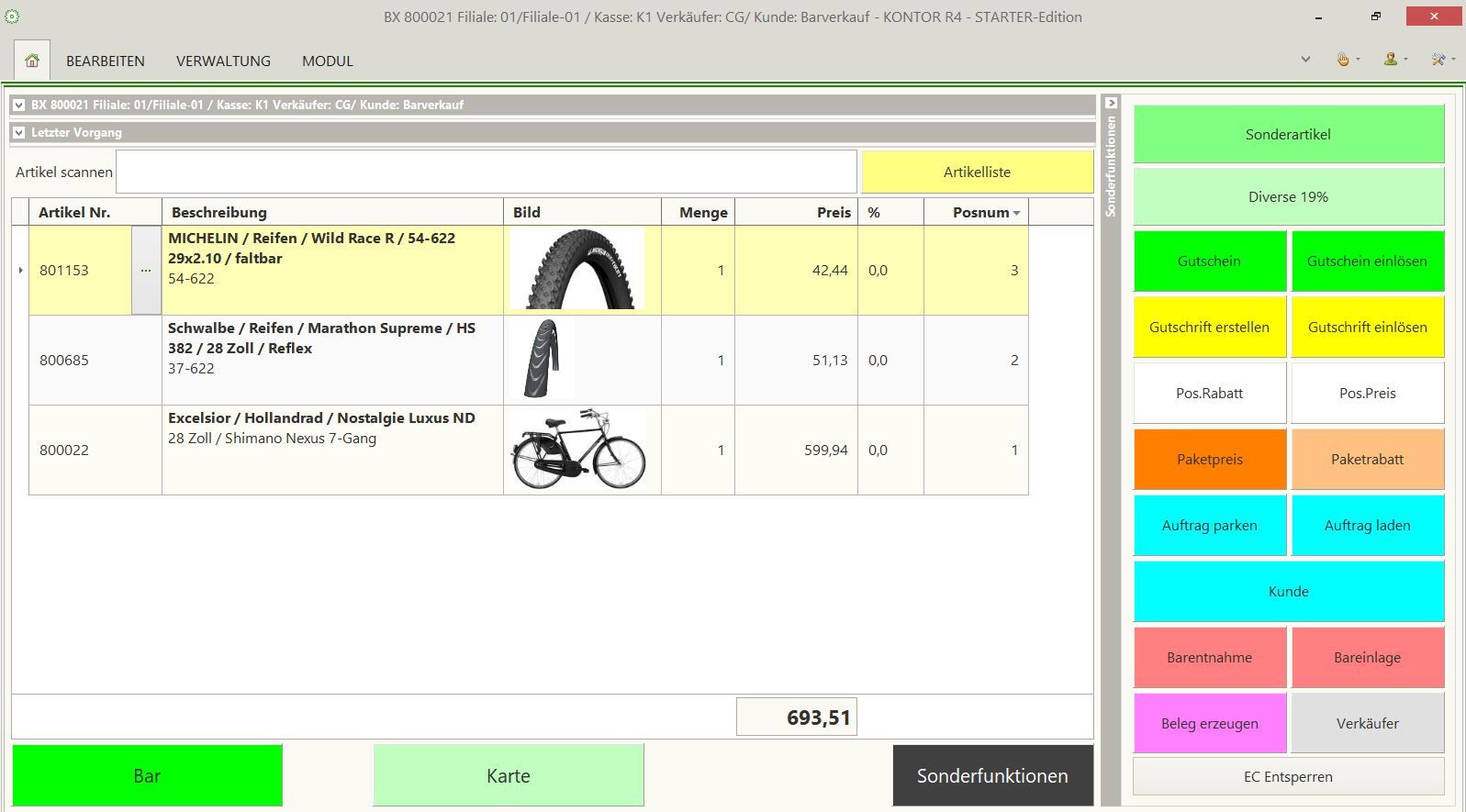Viewport: 1466px width, 812px height.
Task: Click the yellow Artikelliste button
Action: point(977,172)
